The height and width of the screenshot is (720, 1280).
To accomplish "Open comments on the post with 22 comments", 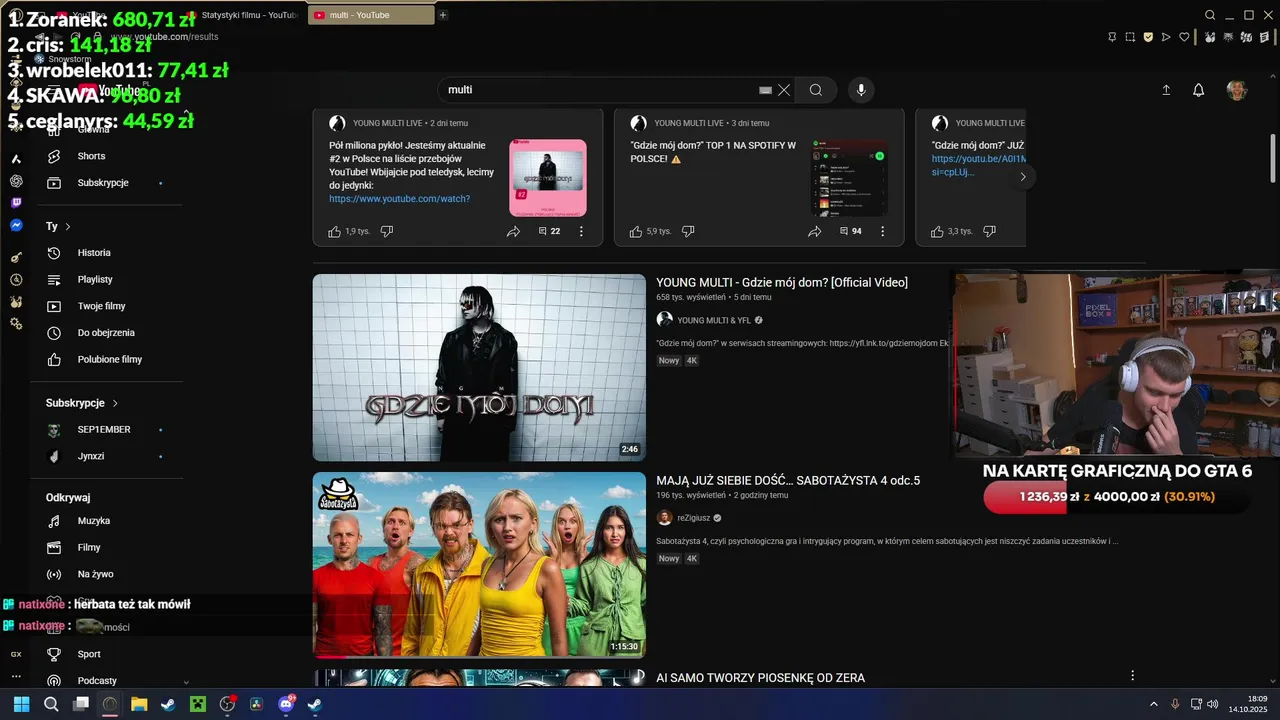I will coord(549,231).
